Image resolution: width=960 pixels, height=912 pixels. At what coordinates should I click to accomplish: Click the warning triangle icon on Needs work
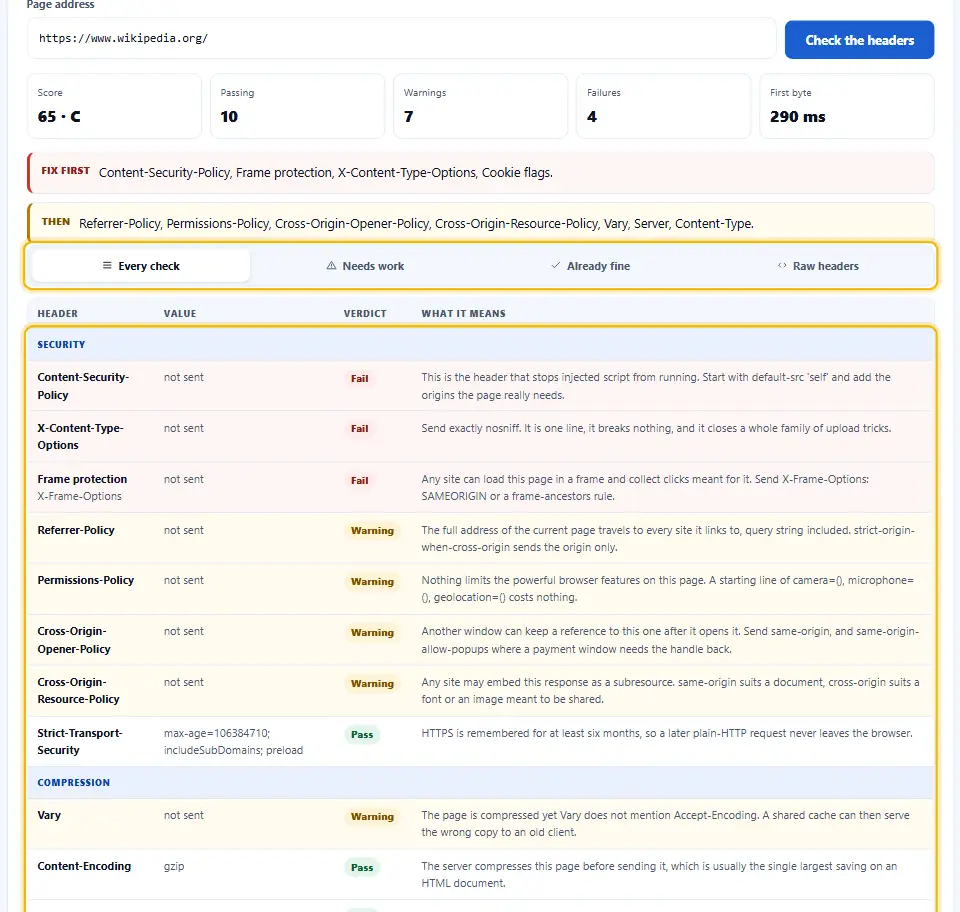click(x=331, y=266)
